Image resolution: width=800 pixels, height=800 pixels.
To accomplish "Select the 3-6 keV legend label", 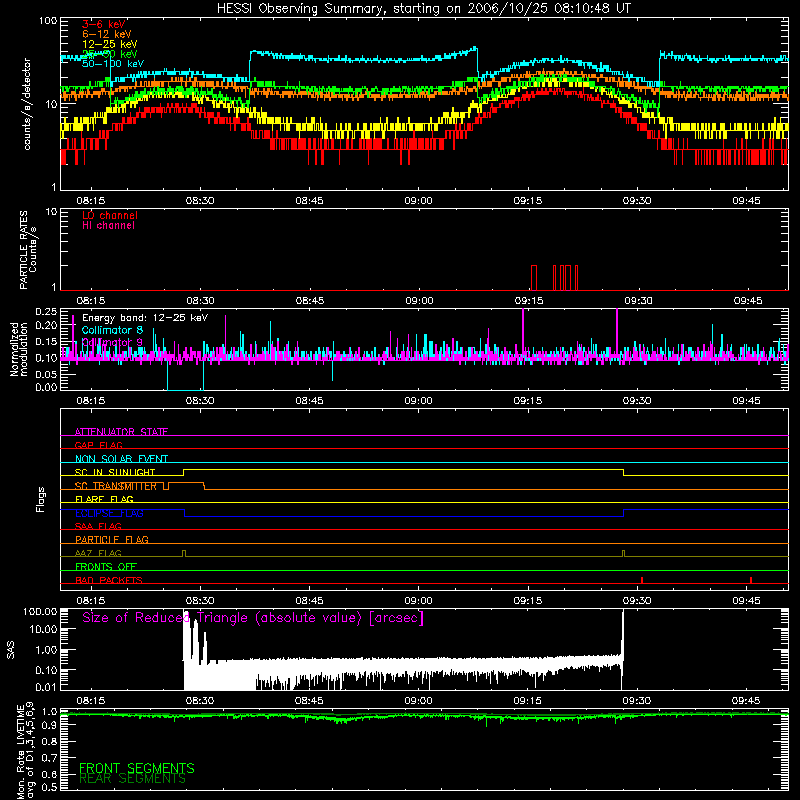I will 104,24.
